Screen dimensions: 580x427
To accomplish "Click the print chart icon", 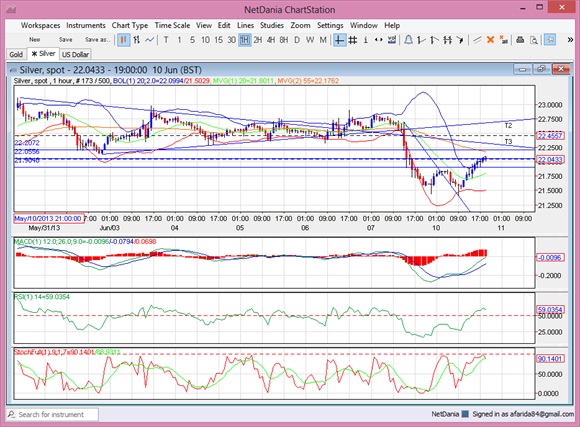I will (520, 40).
